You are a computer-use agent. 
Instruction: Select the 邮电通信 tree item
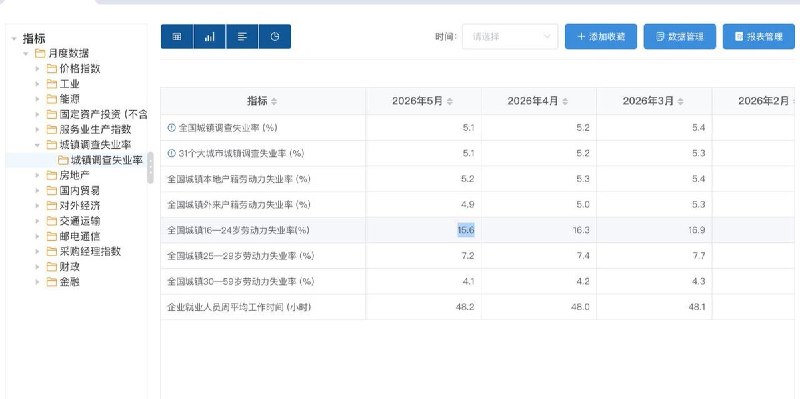pyautogui.click(x=80, y=236)
